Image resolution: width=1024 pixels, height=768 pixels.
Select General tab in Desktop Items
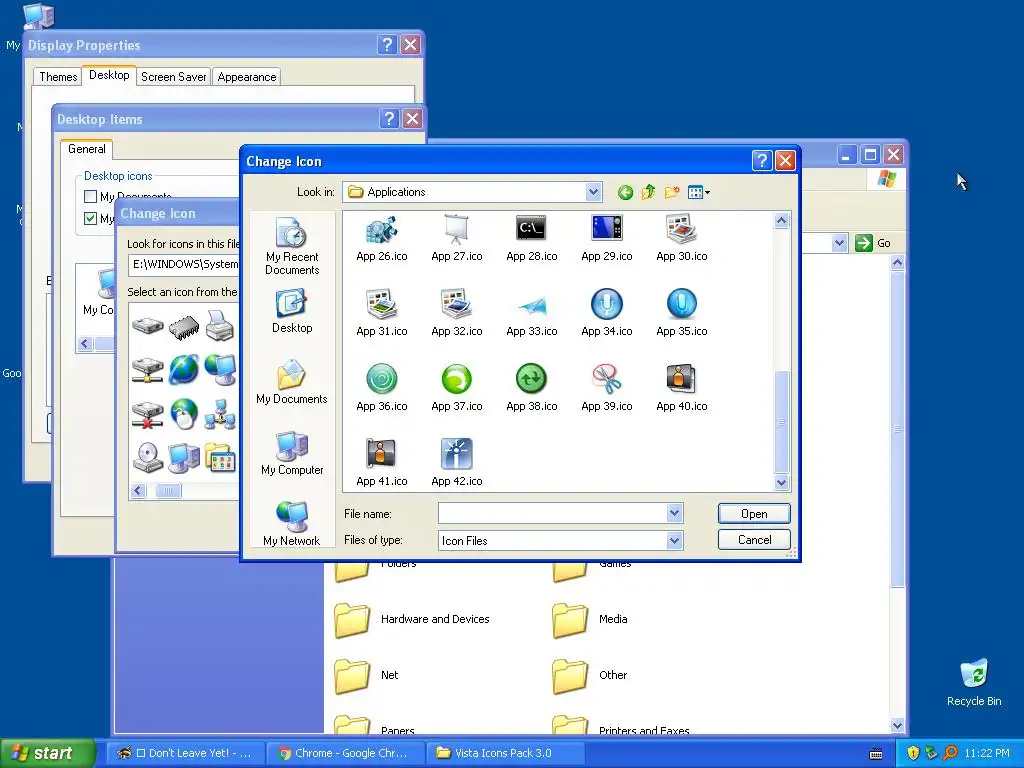(87, 149)
